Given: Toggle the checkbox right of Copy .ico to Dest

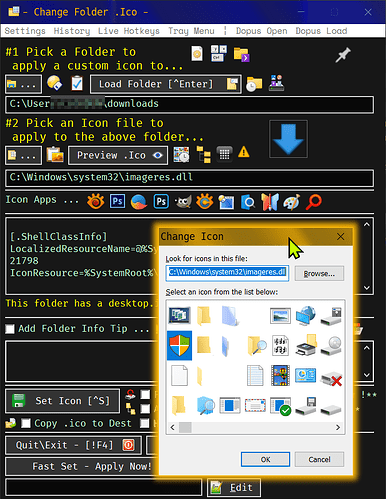Looking at the screenshot, I should pos(144,423).
